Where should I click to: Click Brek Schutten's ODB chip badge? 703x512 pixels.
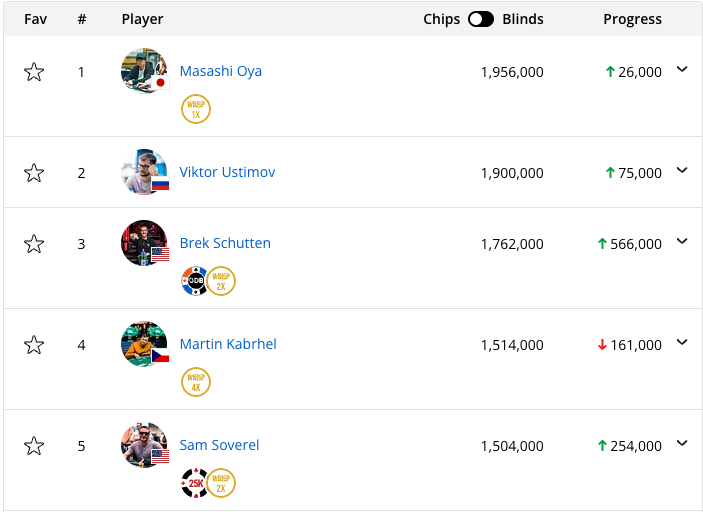click(195, 281)
